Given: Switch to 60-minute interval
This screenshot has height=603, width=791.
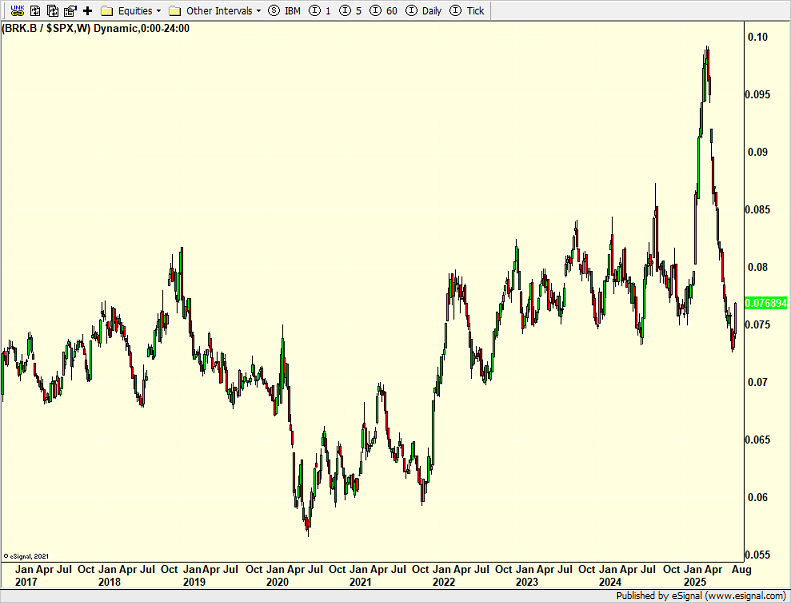Looking at the screenshot, I should (383, 11).
